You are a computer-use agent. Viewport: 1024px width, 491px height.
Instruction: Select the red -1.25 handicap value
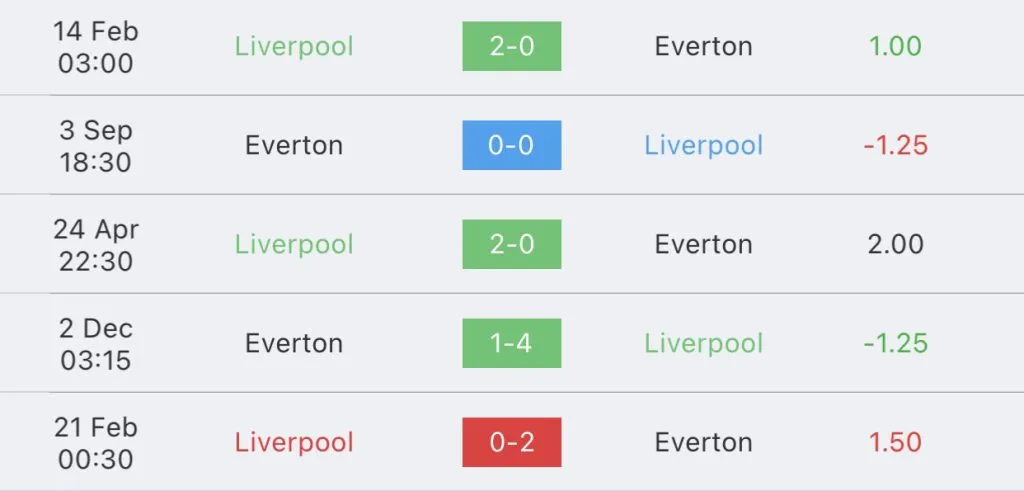(896, 145)
